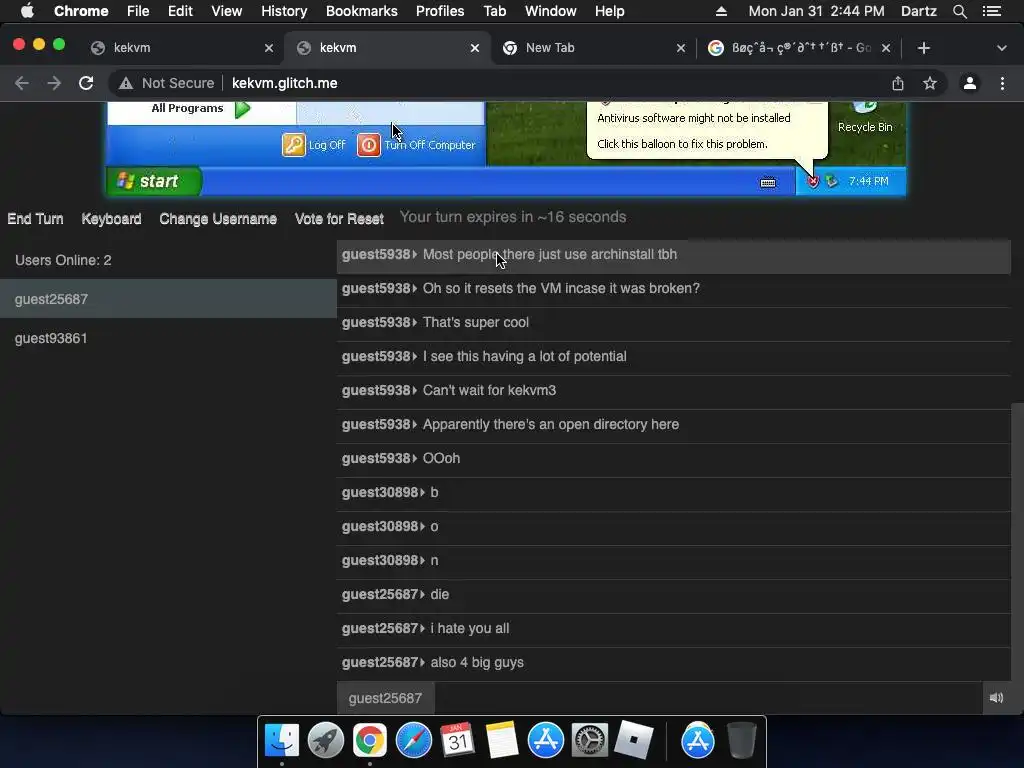The width and height of the screenshot is (1024, 768).
Task: Click the eject icon in the menu bar
Action: click(x=721, y=11)
